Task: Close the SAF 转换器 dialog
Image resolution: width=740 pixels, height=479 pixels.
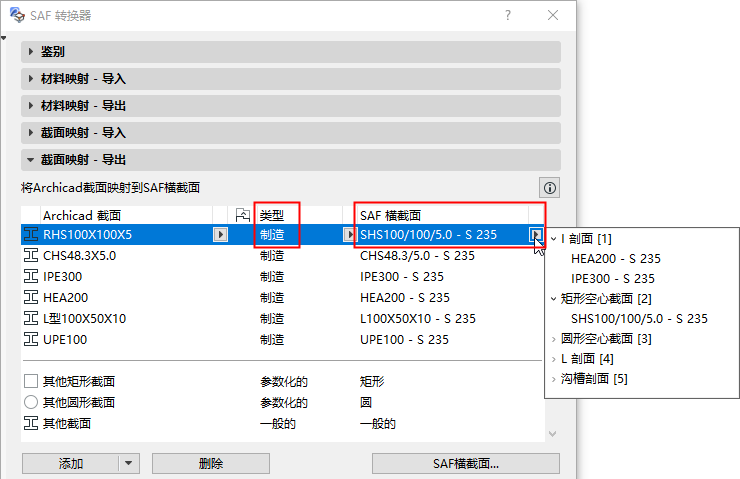Action: click(x=553, y=15)
